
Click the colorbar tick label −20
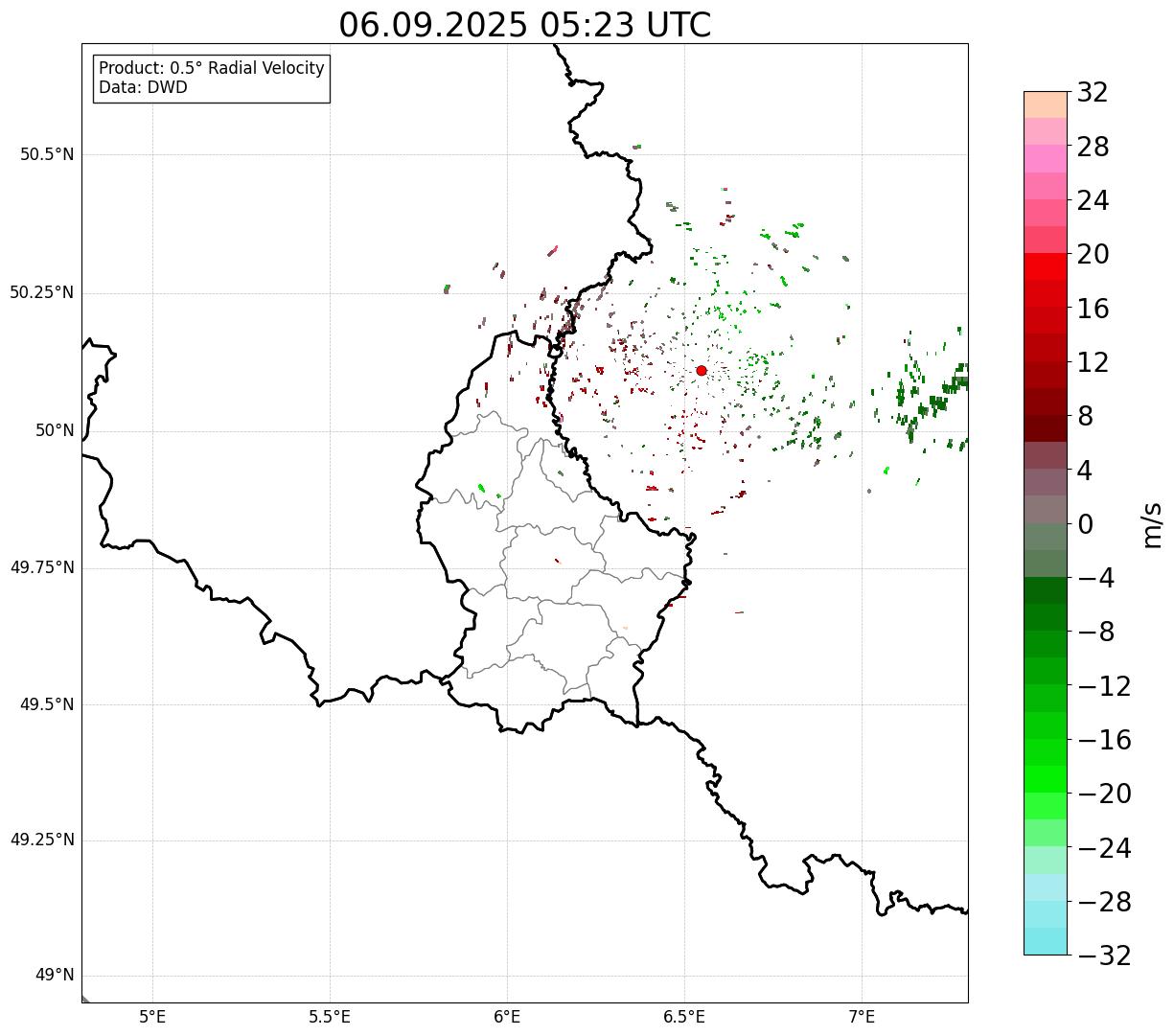[x=1104, y=794]
